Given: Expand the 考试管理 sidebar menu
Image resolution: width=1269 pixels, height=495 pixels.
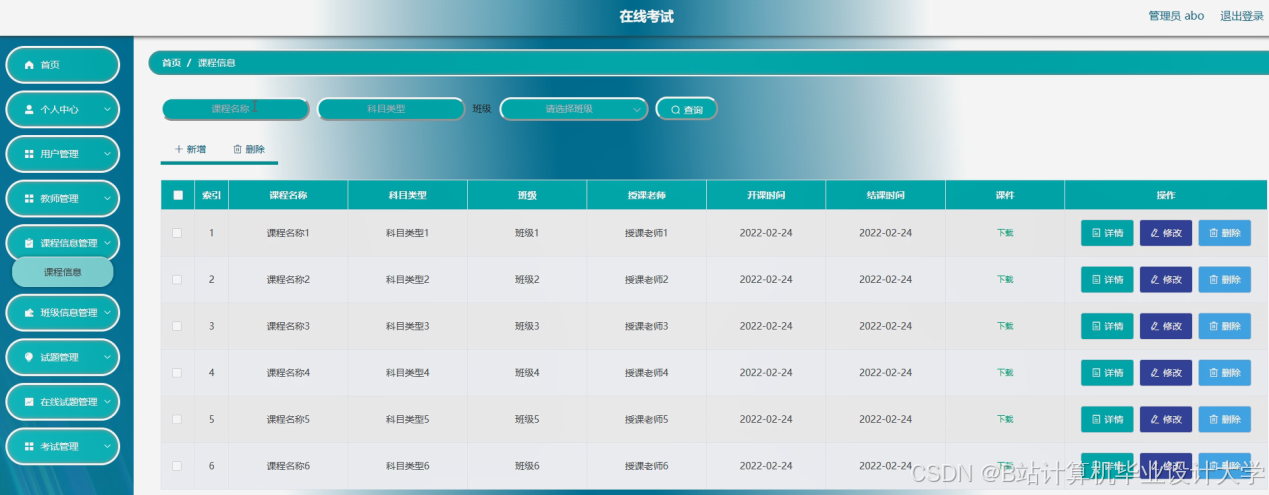Looking at the screenshot, I should pos(62,446).
